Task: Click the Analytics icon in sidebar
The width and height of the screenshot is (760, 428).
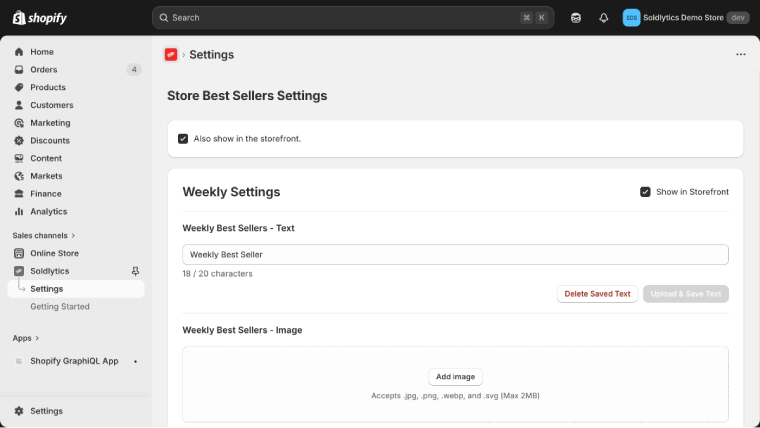Action: (x=19, y=212)
